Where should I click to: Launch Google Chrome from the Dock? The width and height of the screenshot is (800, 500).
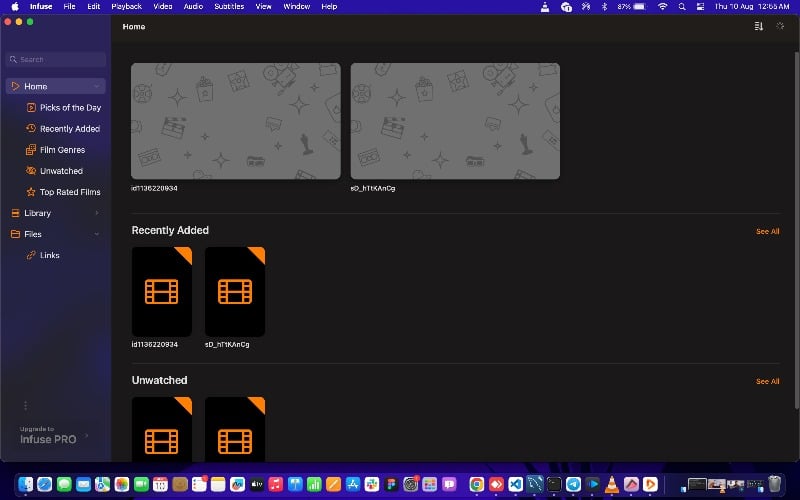point(477,484)
